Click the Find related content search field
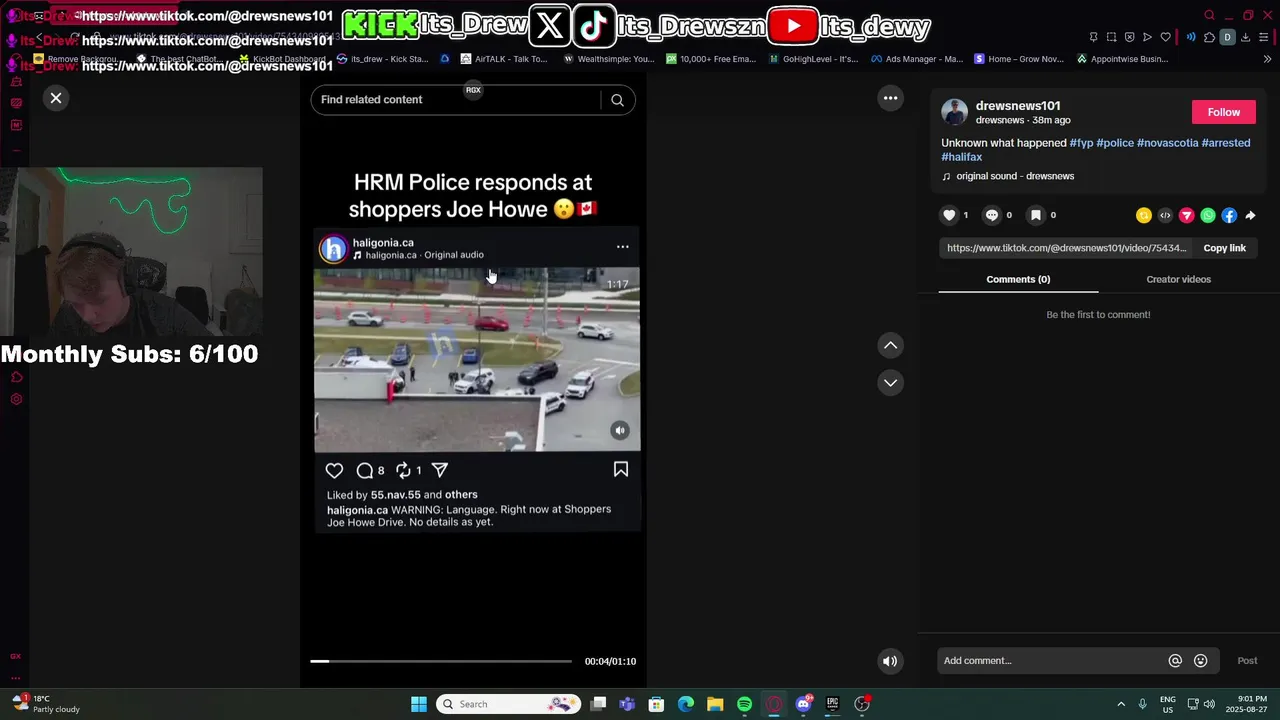The image size is (1280, 720). [455, 100]
